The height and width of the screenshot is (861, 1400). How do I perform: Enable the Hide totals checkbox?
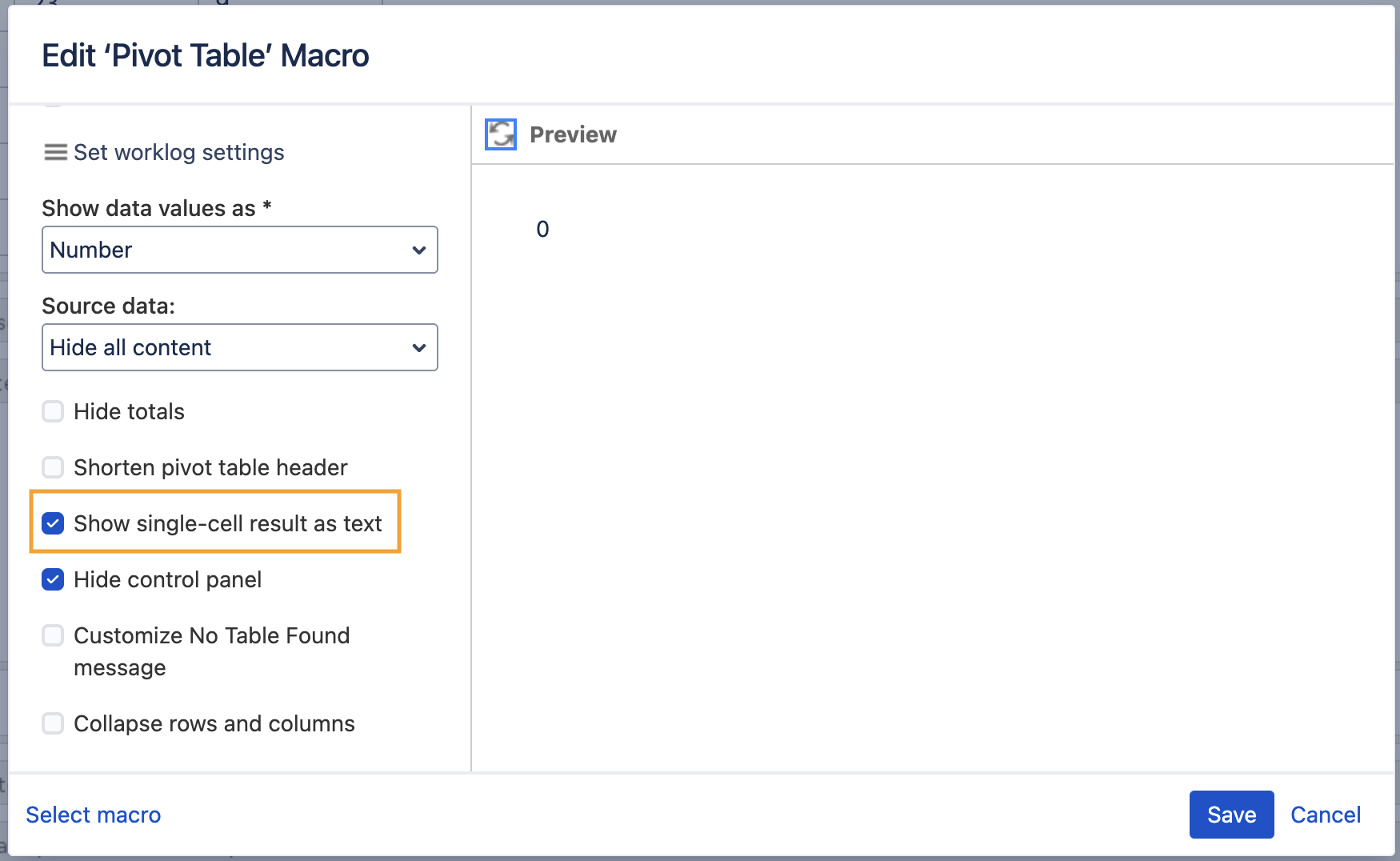[52, 410]
